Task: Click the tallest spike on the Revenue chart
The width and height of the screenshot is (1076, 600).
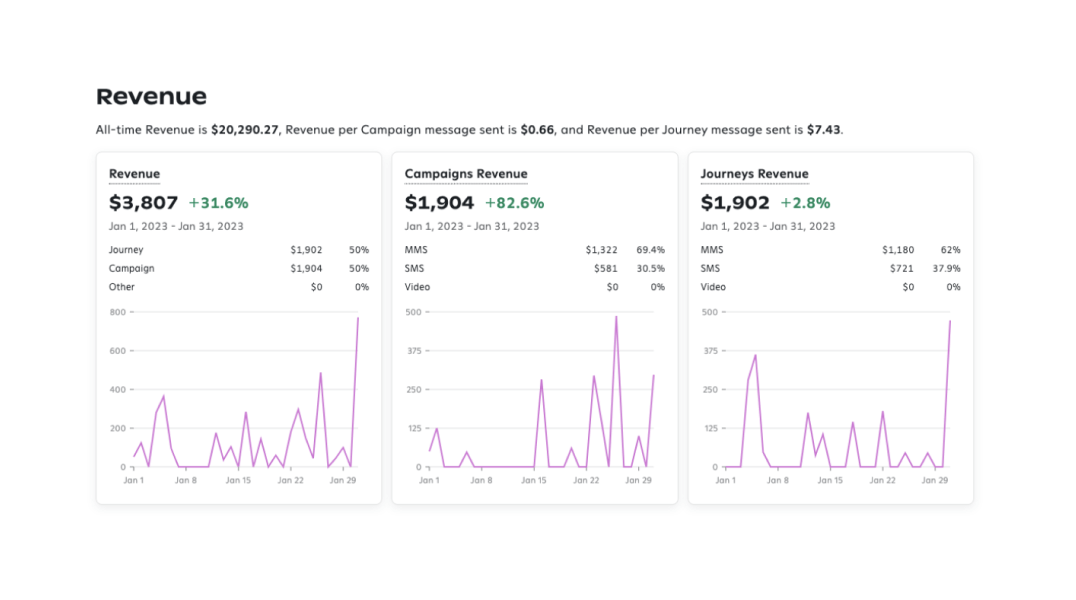Action: [357, 320]
